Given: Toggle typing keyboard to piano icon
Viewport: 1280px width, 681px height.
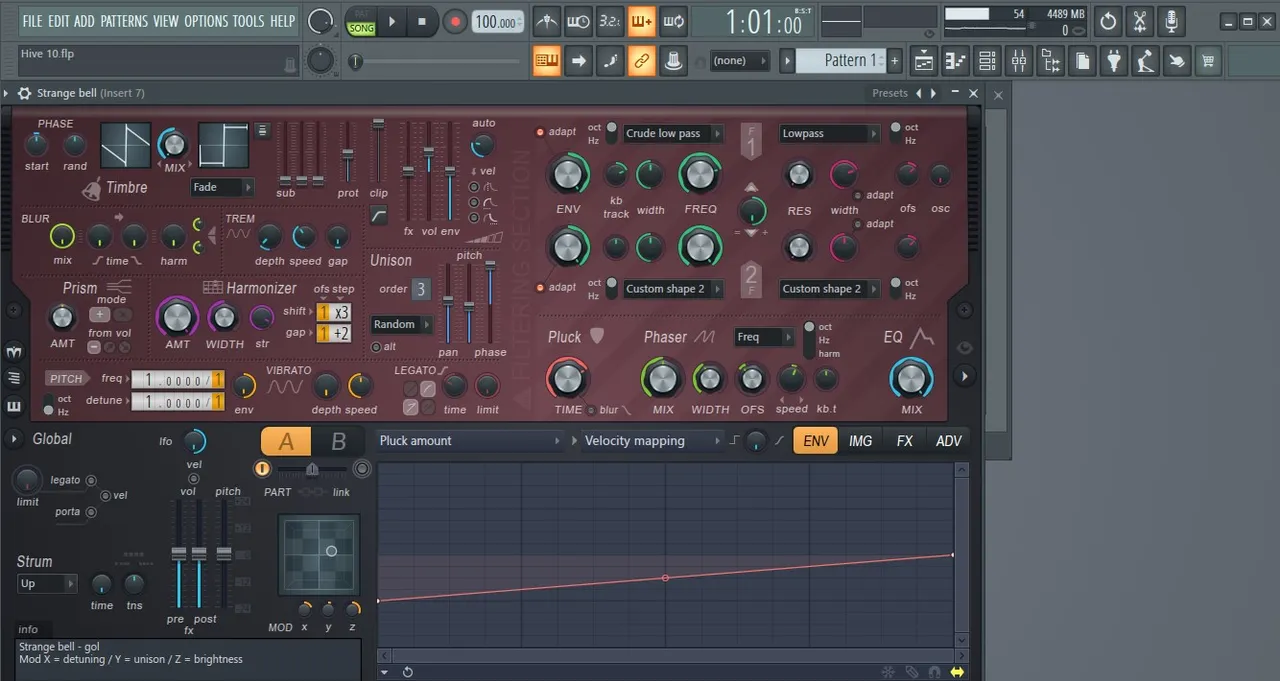Looking at the screenshot, I should pyautogui.click(x=546, y=61).
